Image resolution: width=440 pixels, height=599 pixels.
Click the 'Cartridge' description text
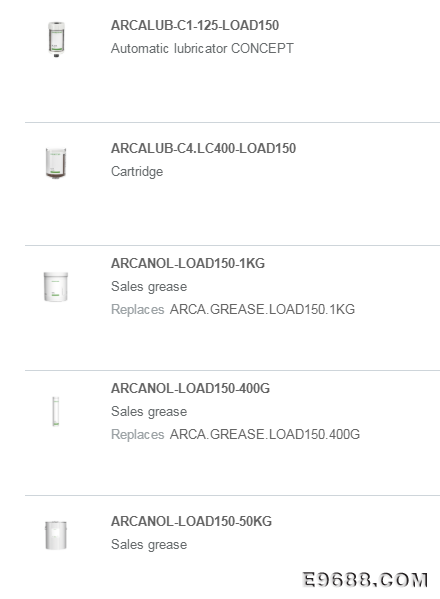tap(137, 172)
